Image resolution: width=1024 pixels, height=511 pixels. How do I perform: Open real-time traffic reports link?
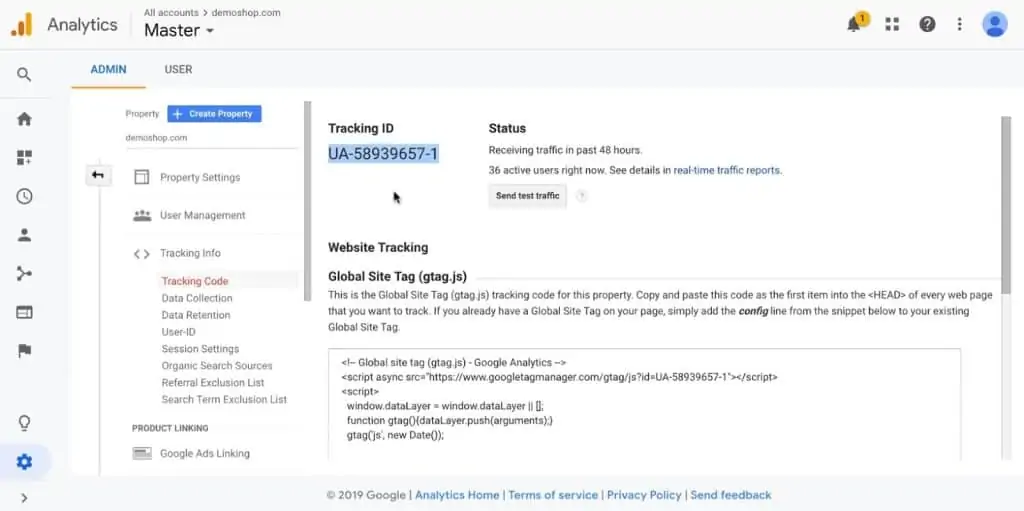tap(727, 171)
